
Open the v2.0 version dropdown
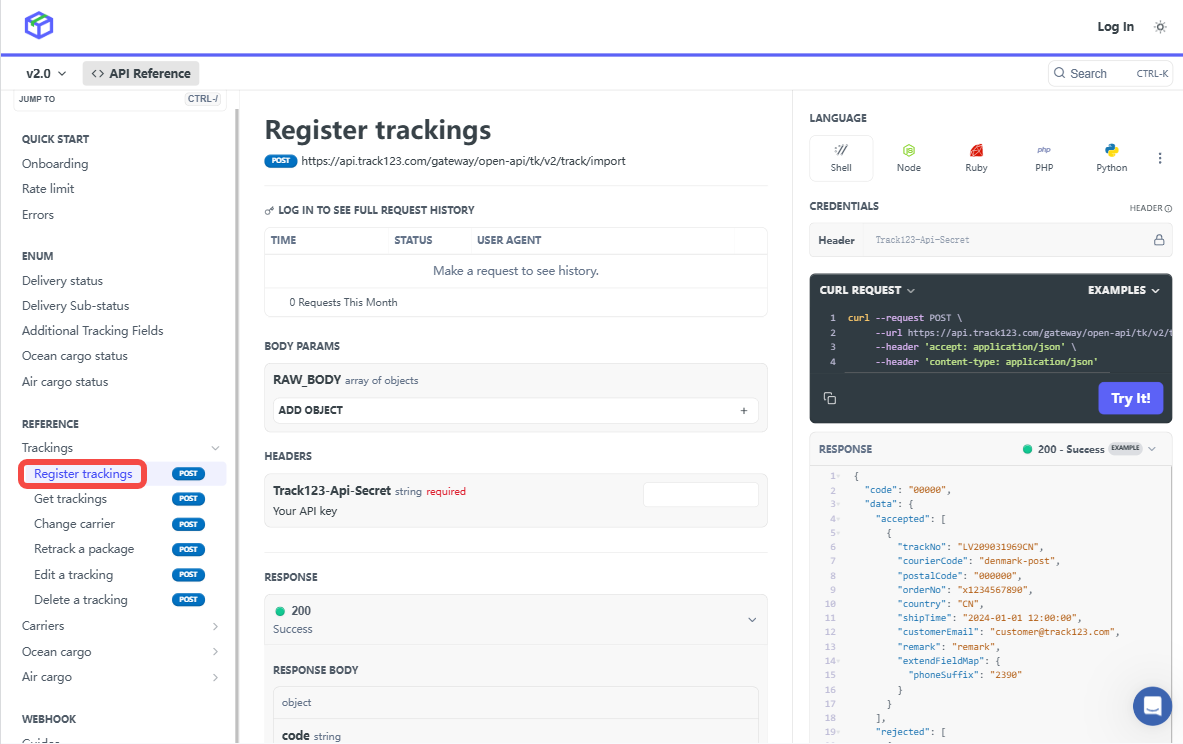point(46,73)
